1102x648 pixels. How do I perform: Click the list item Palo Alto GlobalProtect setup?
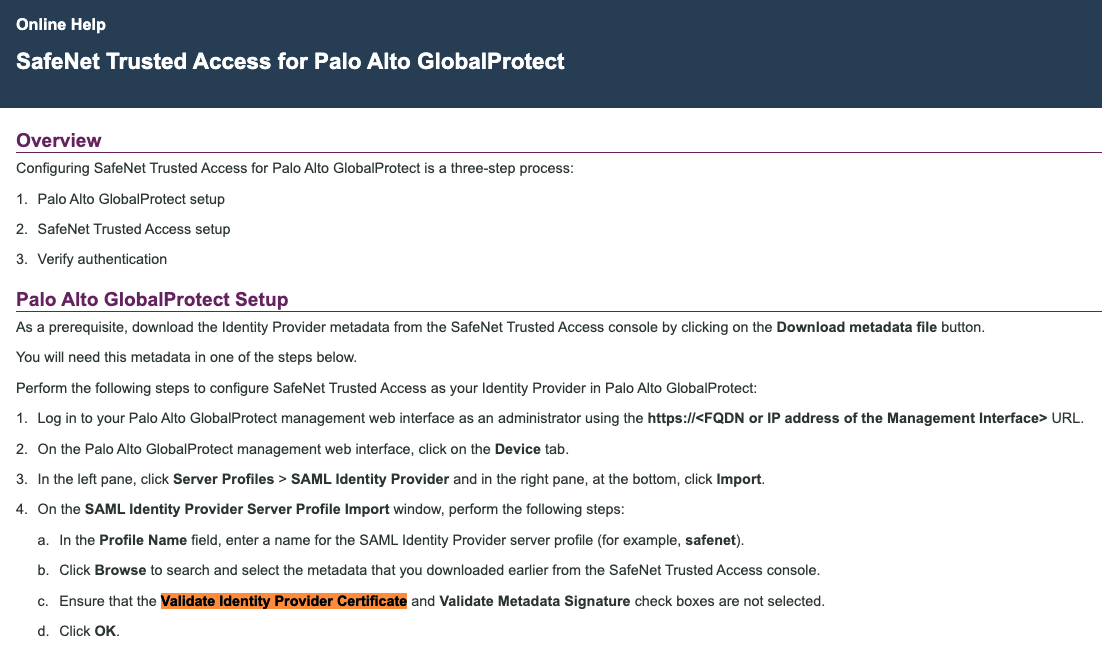pyautogui.click(x=131, y=199)
